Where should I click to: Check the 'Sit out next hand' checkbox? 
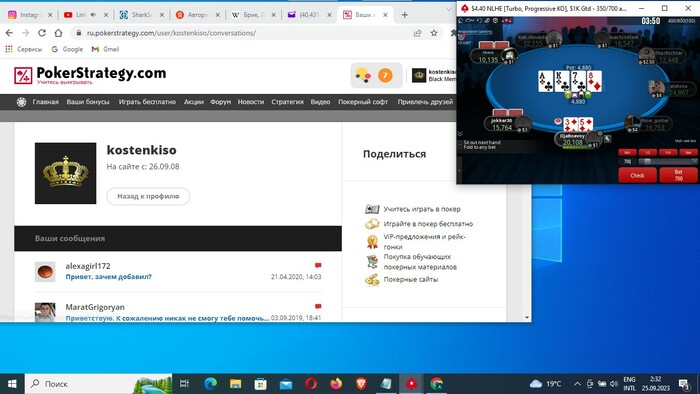pos(459,142)
